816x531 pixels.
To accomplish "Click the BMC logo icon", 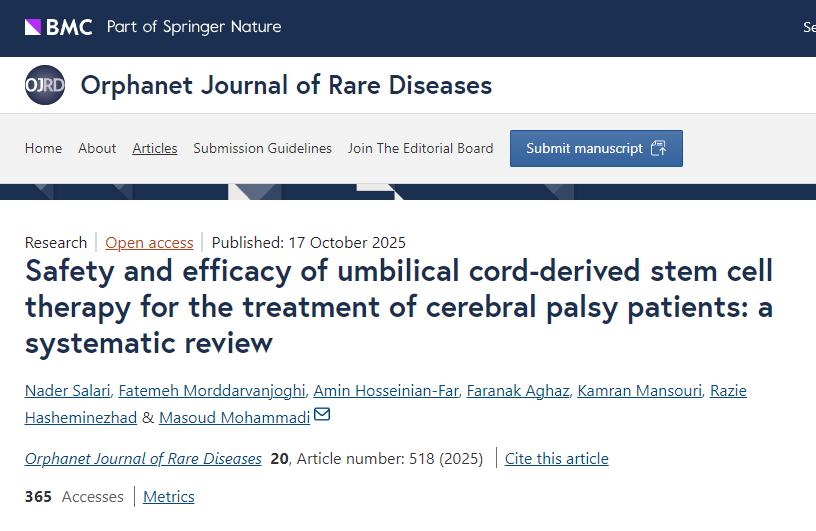I will click(x=33, y=27).
